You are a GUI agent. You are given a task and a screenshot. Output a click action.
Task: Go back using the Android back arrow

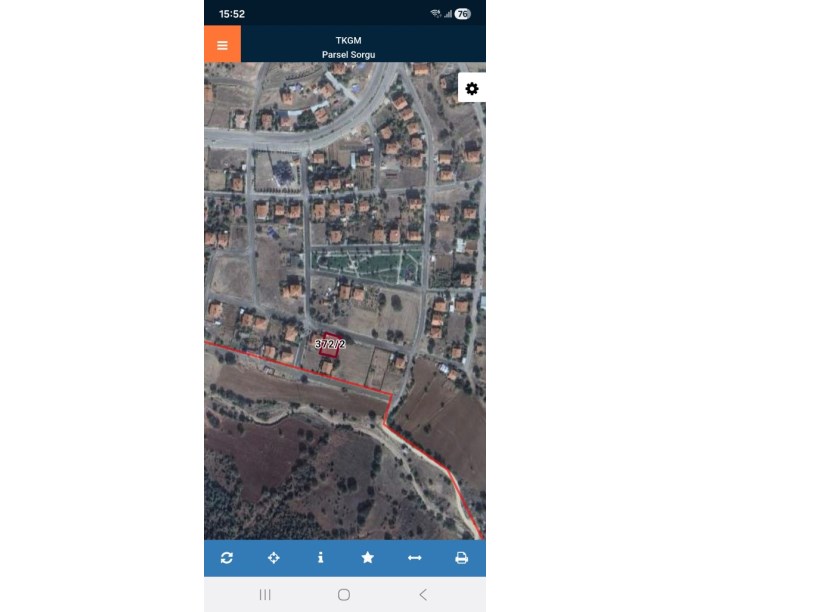point(423,594)
